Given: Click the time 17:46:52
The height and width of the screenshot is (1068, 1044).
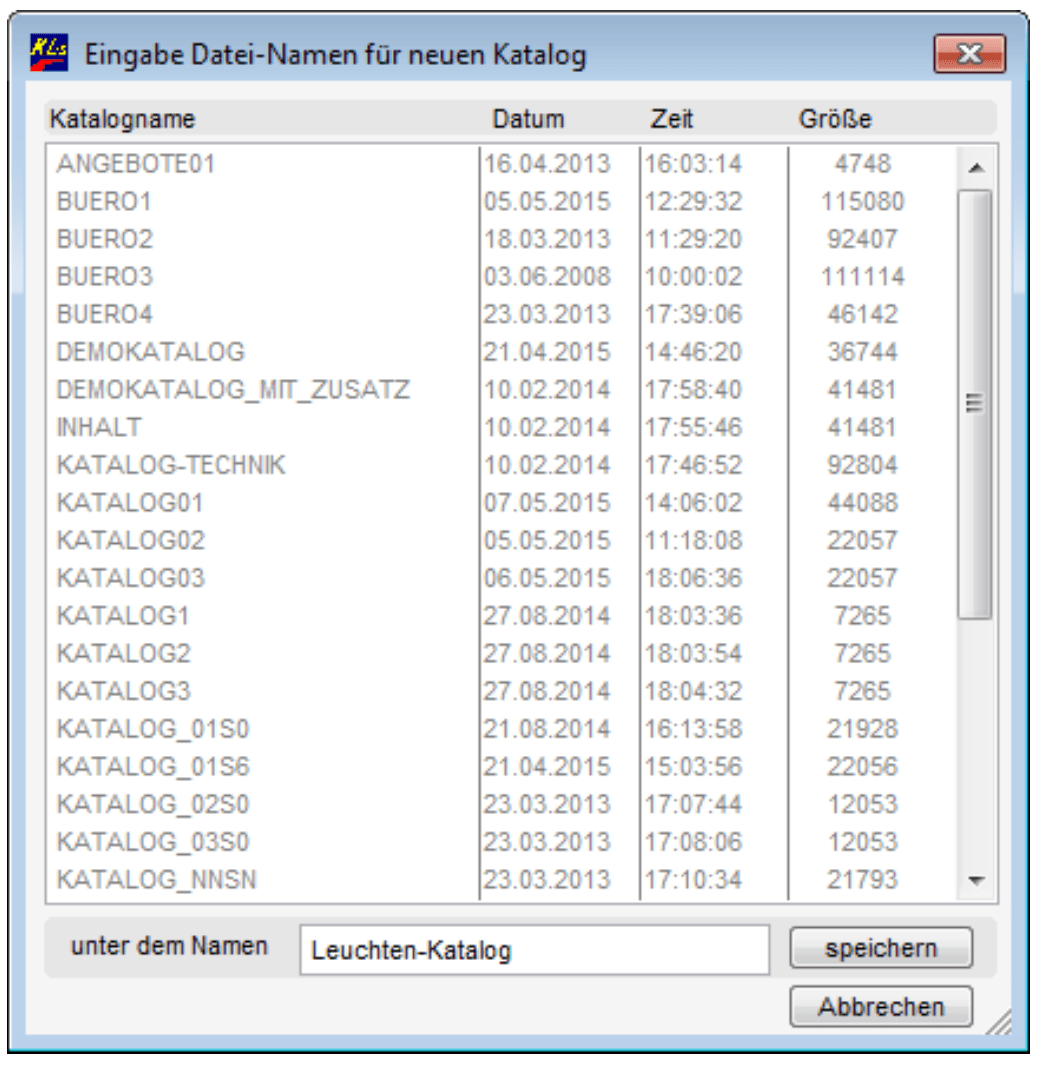Looking at the screenshot, I should click(x=693, y=465).
